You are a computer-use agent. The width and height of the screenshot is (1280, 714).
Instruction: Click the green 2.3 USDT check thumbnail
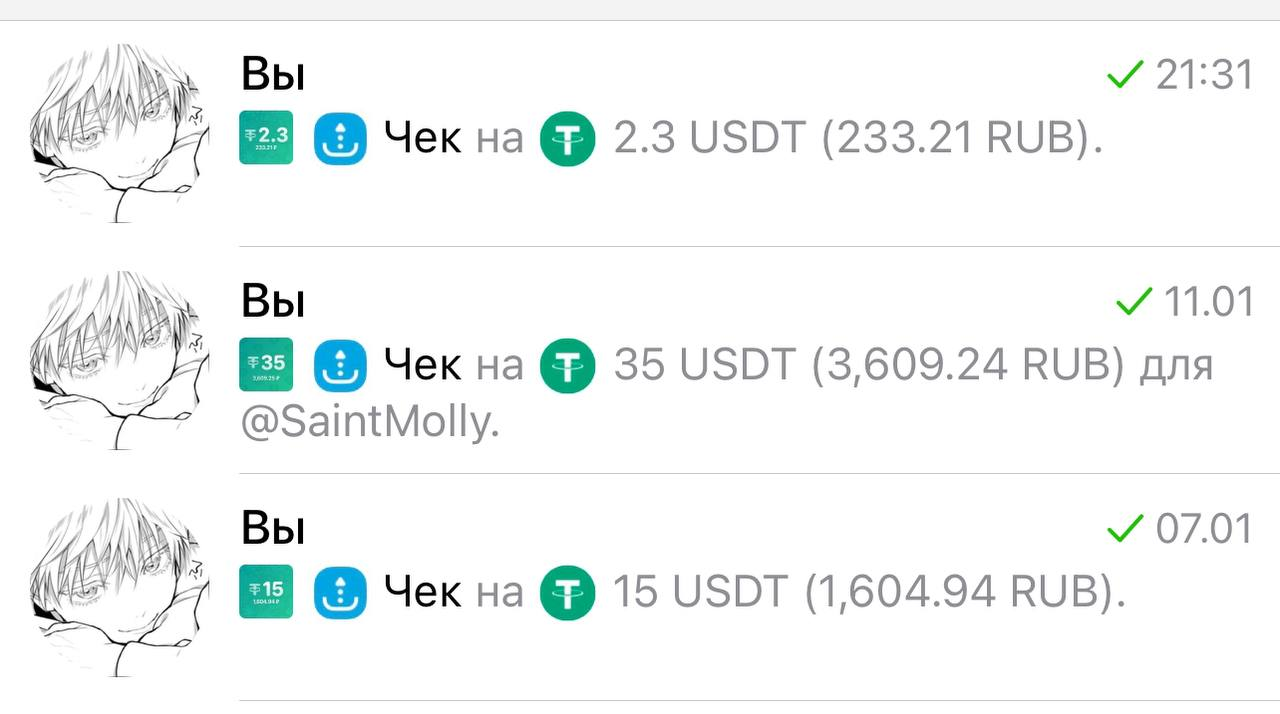(266, 137)
